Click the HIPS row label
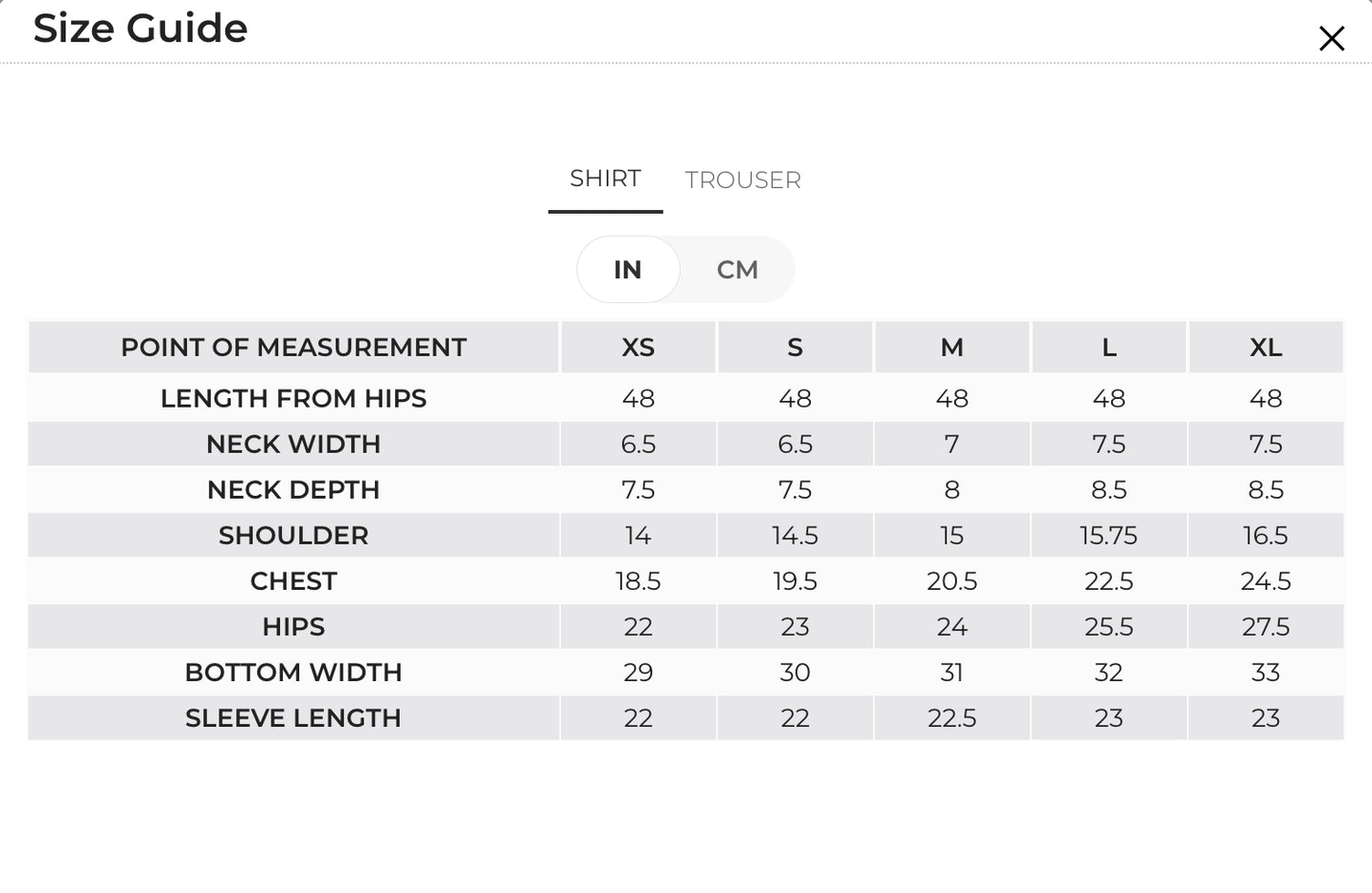The height and width of the screenshot is (893, 1372). (293, 627)
